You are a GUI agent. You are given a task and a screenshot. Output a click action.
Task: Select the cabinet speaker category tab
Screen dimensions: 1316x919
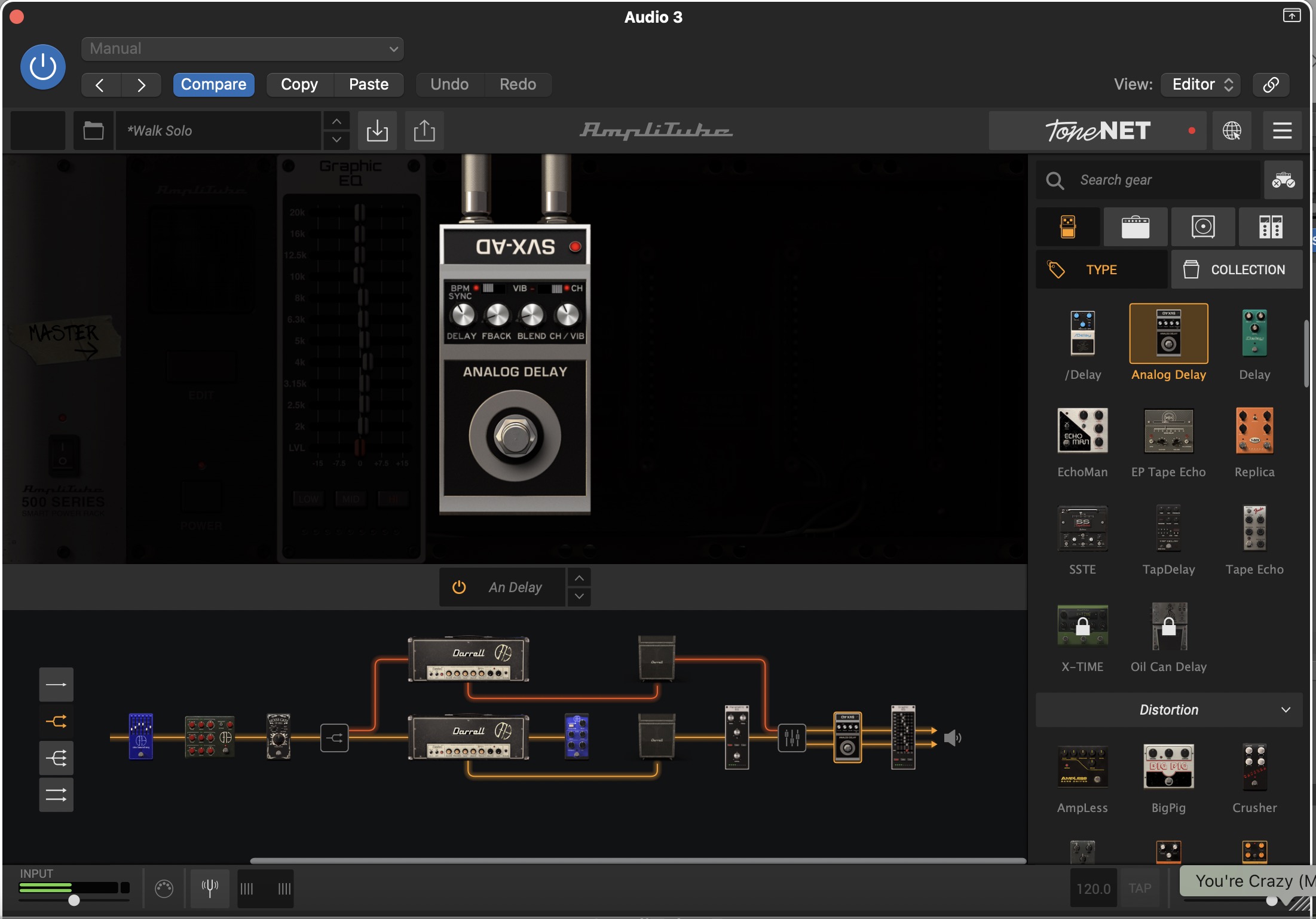pyautogui.click(x=1203, y=227)
